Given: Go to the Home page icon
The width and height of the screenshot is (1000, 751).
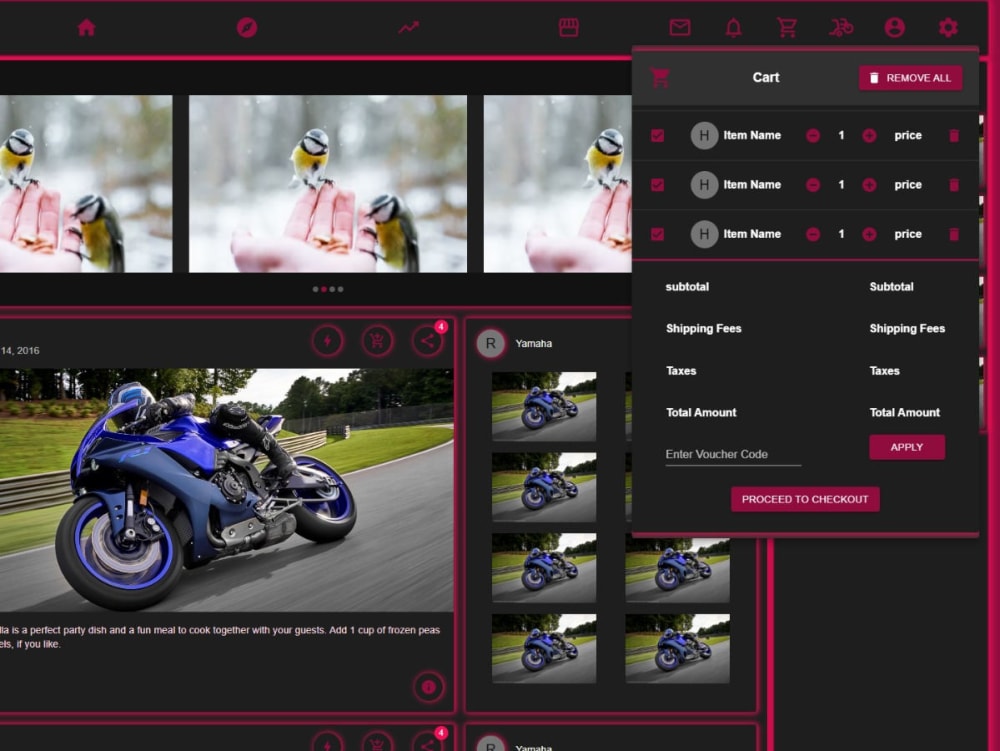Looking at the screenshot, I should click(87, 27).
